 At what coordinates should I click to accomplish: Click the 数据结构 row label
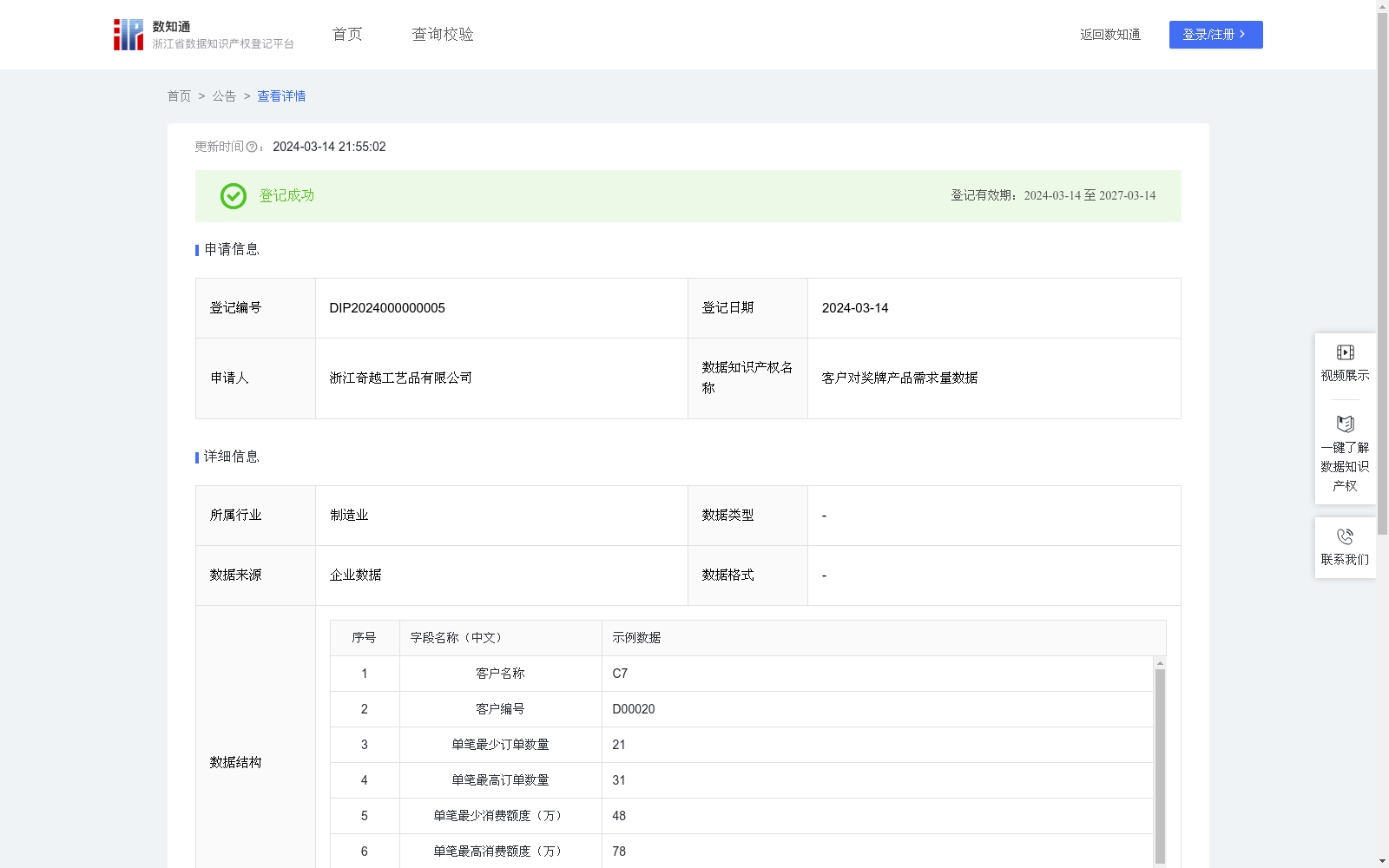(x=235, y=762)
